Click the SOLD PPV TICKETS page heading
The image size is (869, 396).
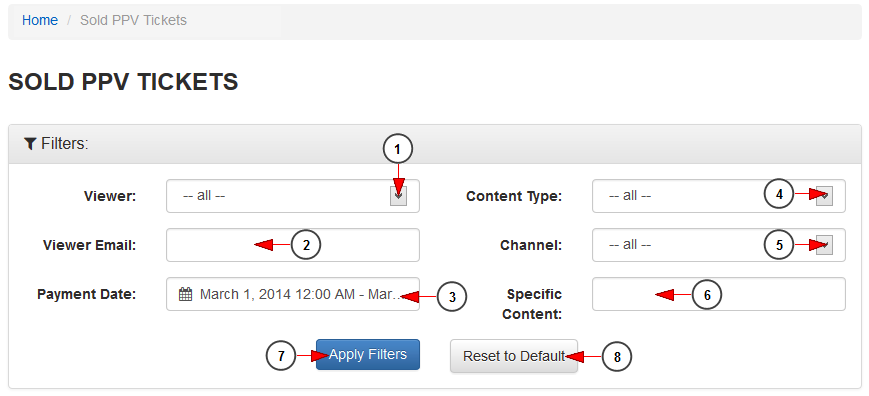[124, 82]
